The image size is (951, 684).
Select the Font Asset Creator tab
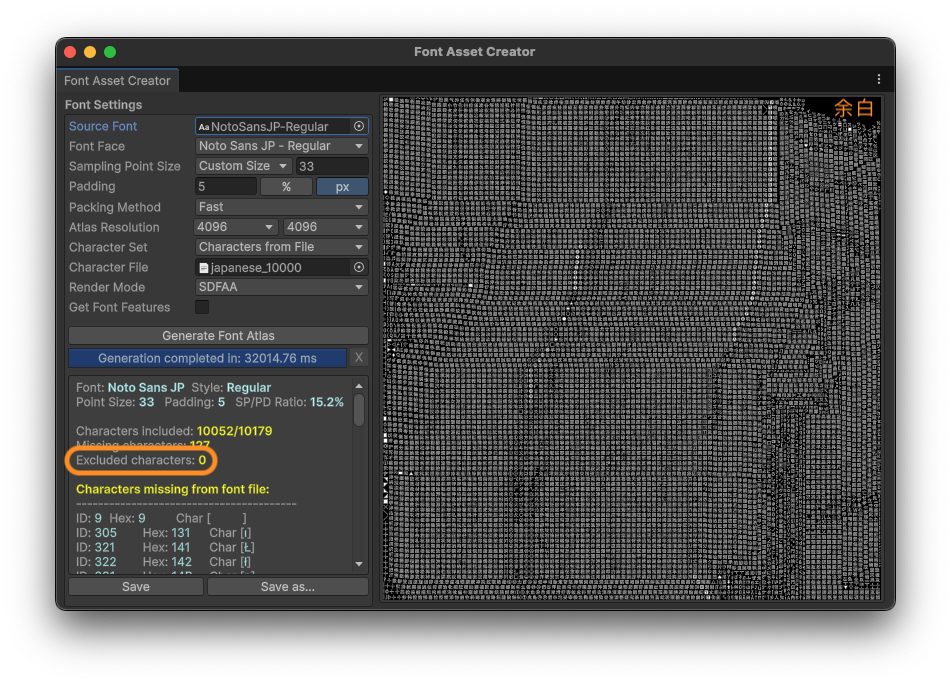point(117,81)
